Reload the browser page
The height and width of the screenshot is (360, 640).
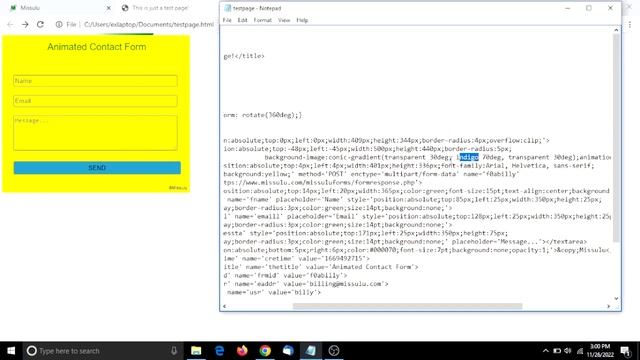pos(40,24)
